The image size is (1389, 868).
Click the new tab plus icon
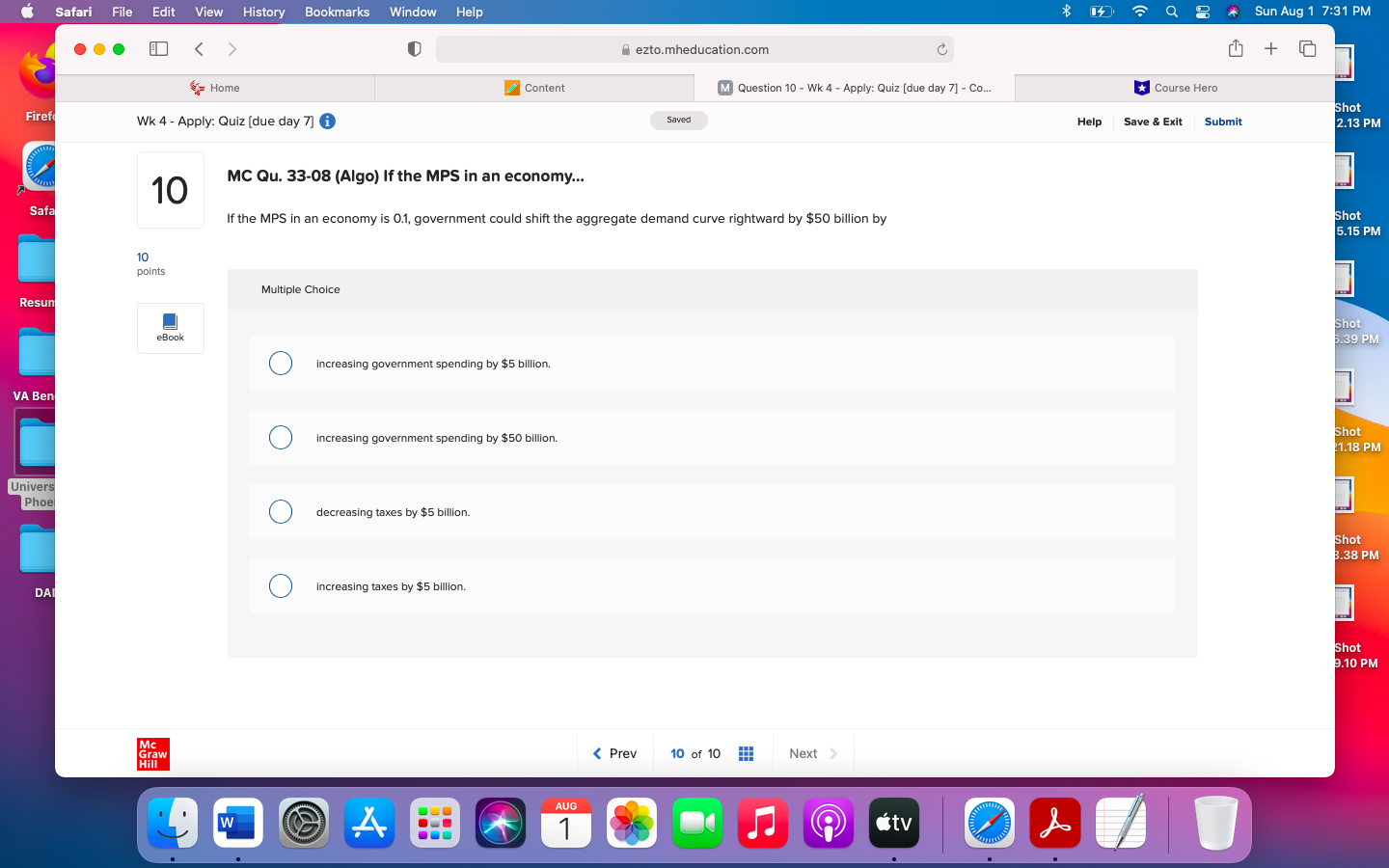(x=1270, y=48)
